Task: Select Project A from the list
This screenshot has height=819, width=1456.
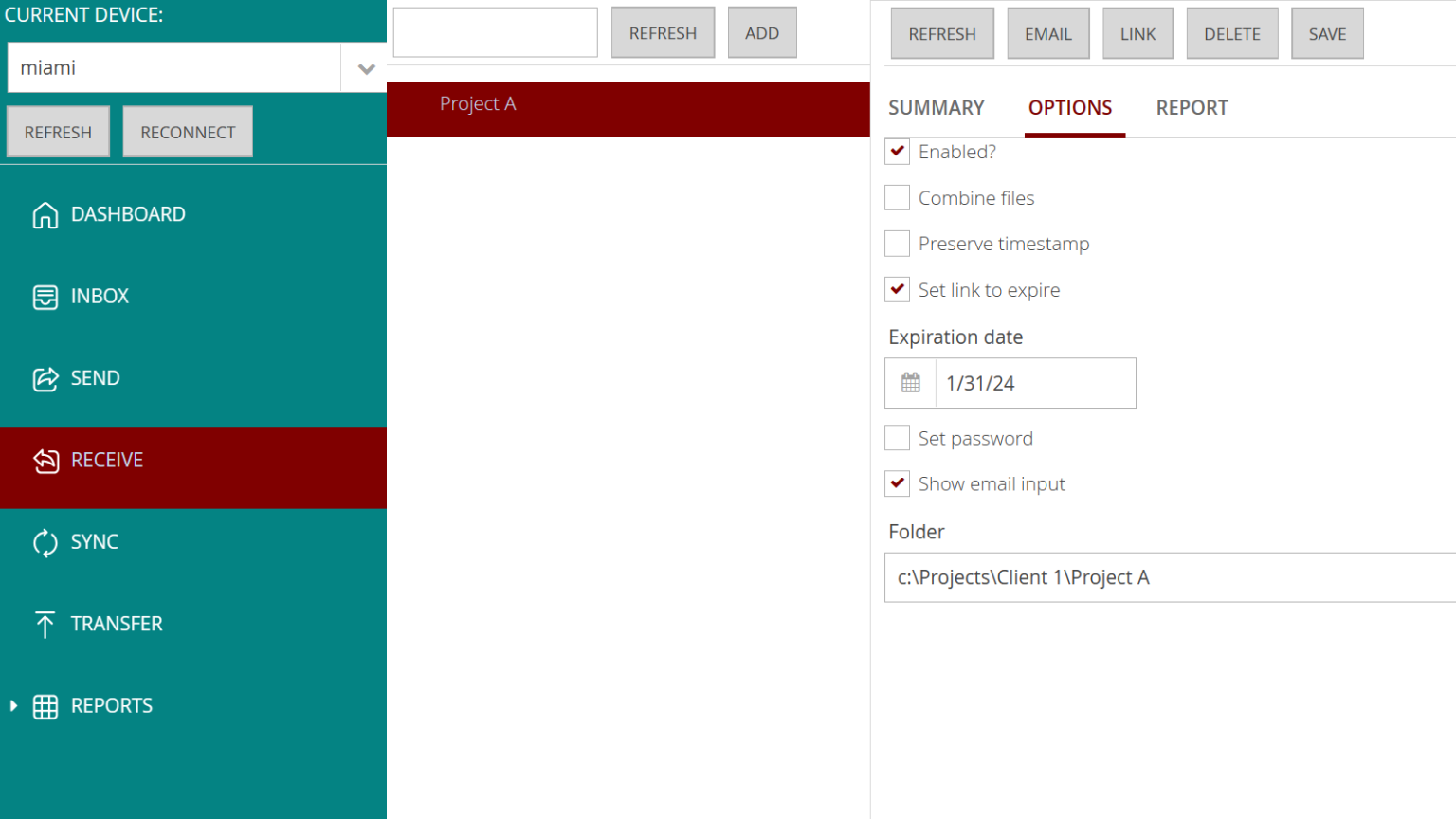Action: point(478,103)
